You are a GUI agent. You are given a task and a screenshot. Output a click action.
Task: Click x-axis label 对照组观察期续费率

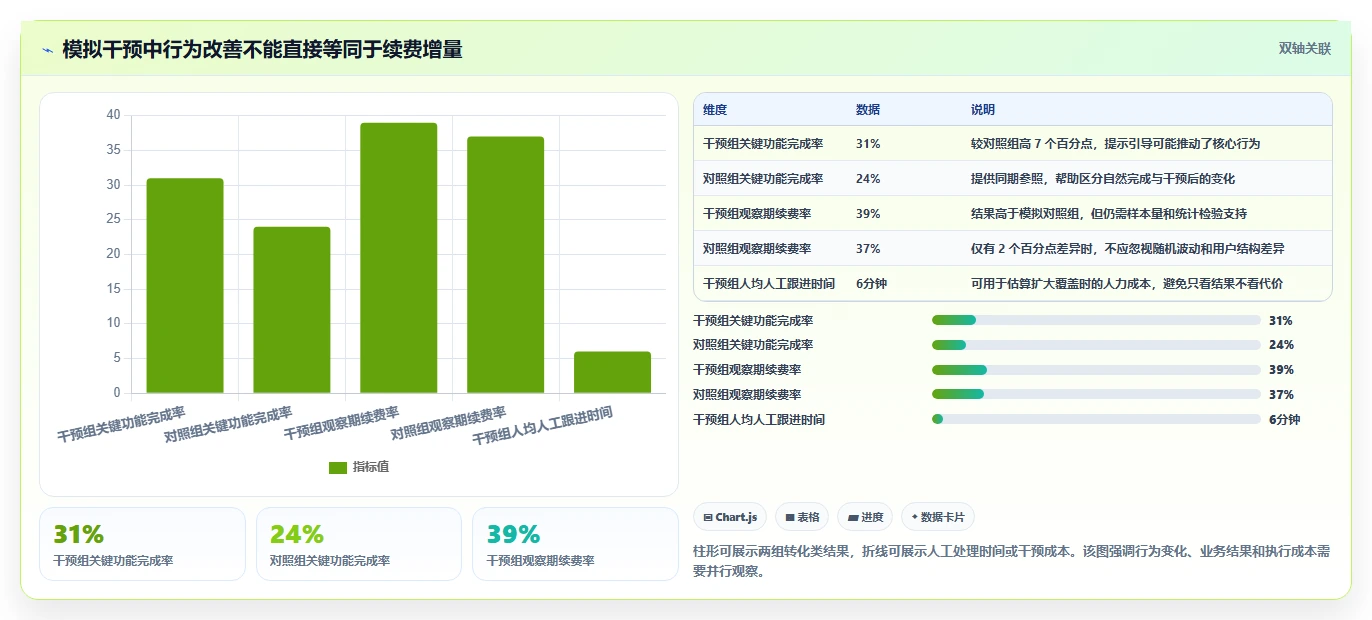tap(448, 424)
